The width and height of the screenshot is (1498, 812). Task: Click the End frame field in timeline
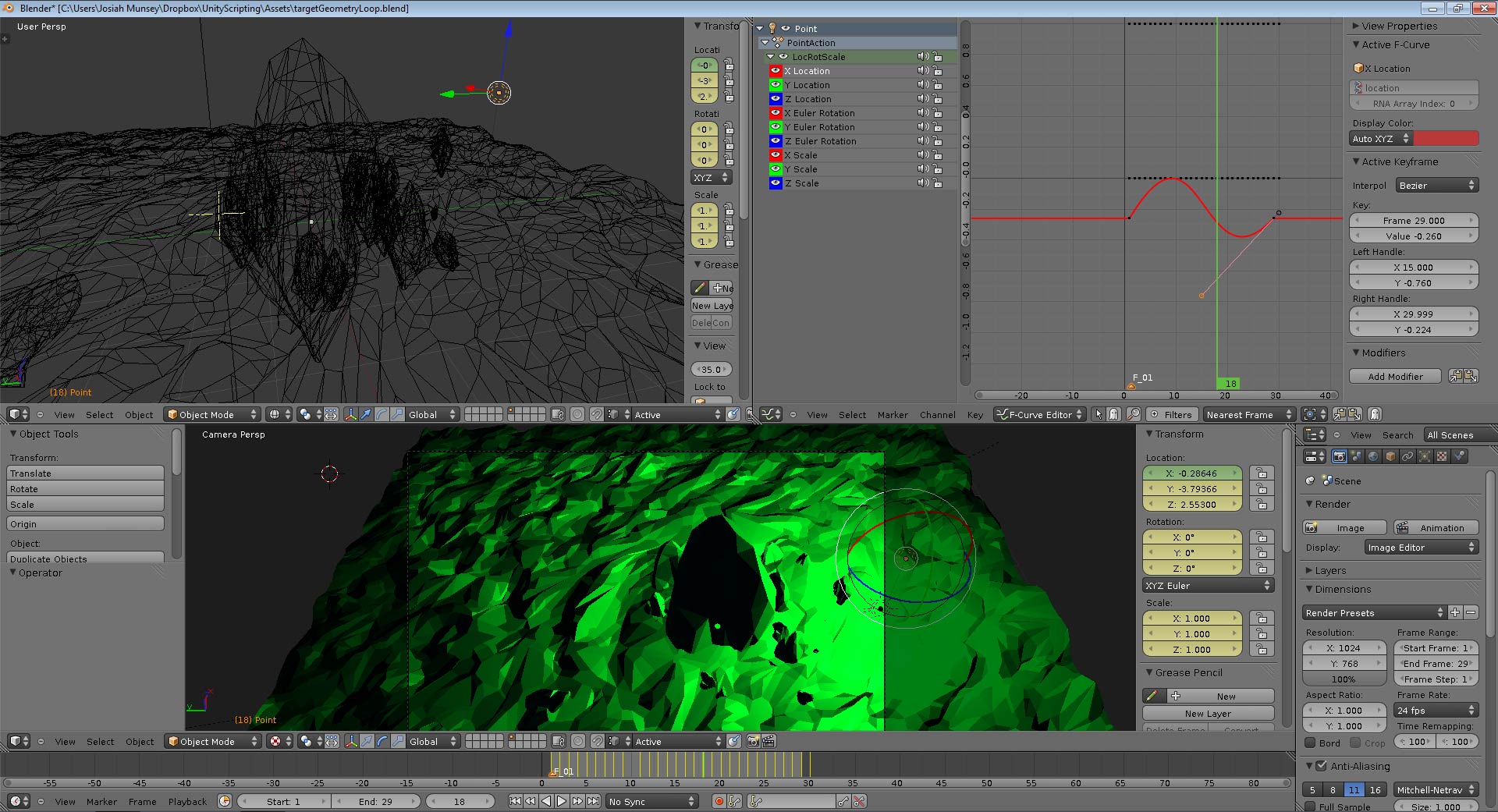coord(375,801)
